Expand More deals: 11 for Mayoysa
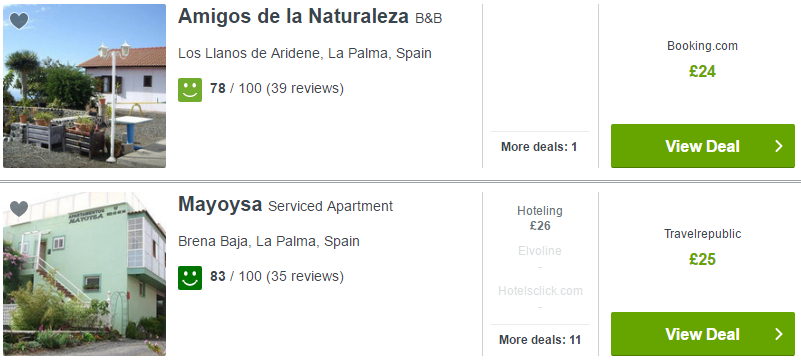The image size is (801, 363). point(540,340)
